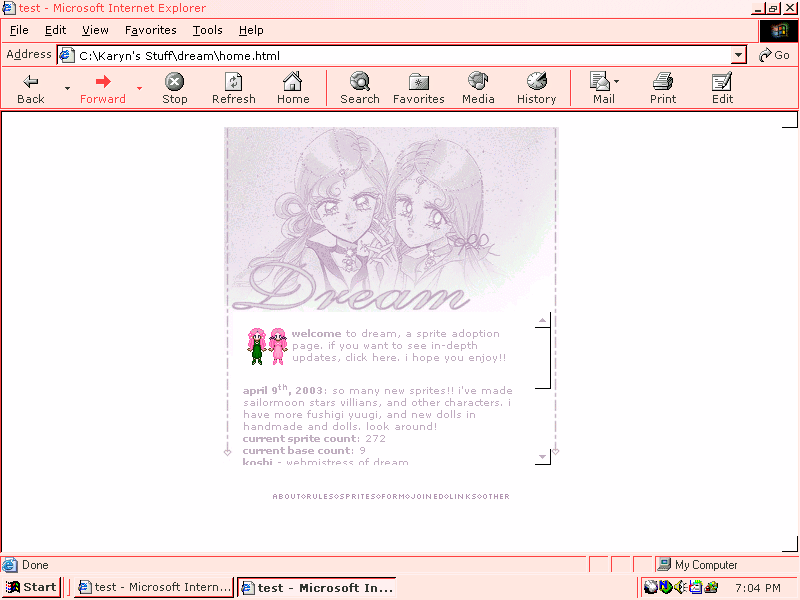The height and width of the screenshot is (600, 800).
Task: Open the Back button history dropdown arrow
Action: coord(67,88)
